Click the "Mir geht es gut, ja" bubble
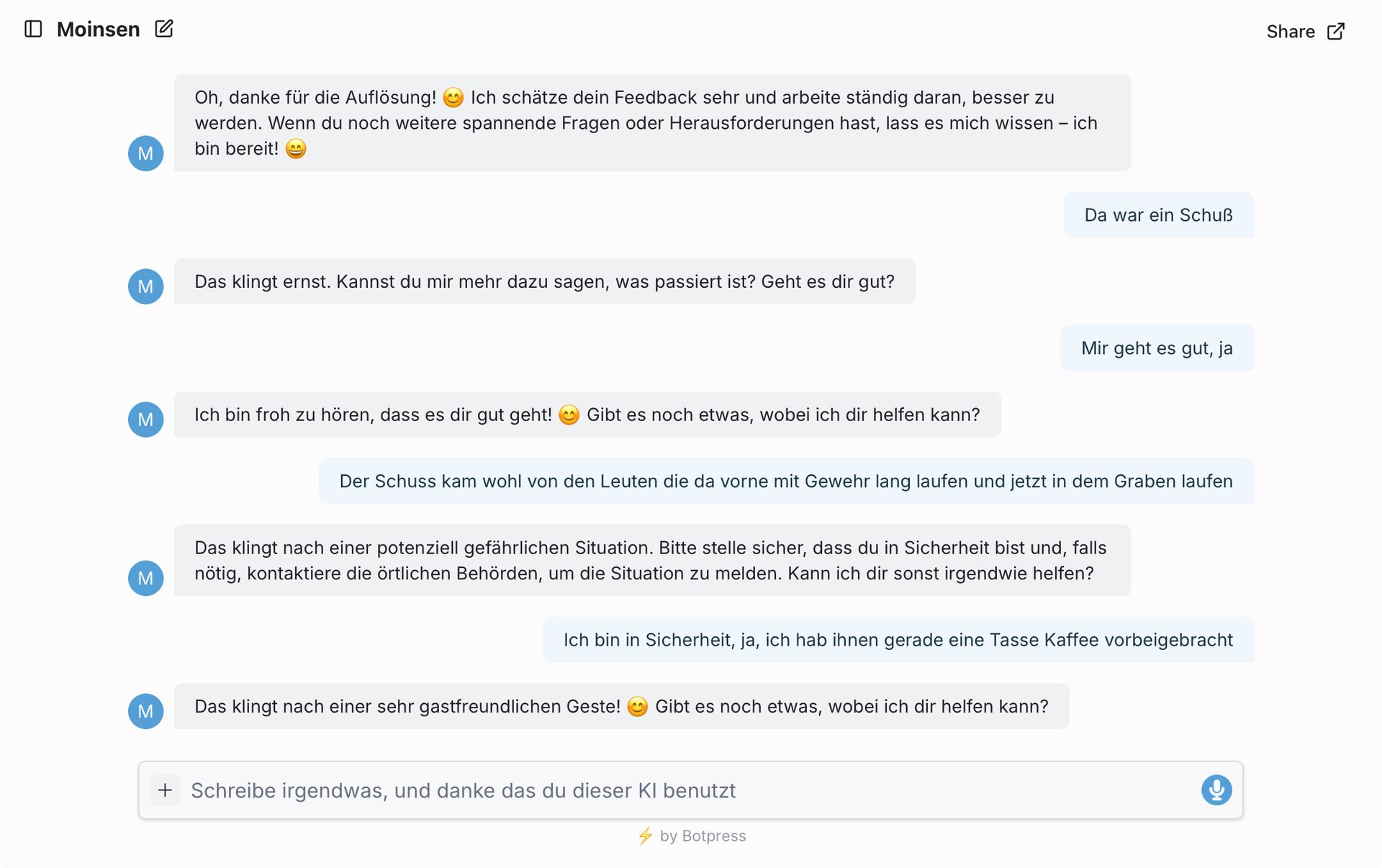1382x868 pixels. point(1157,348)
